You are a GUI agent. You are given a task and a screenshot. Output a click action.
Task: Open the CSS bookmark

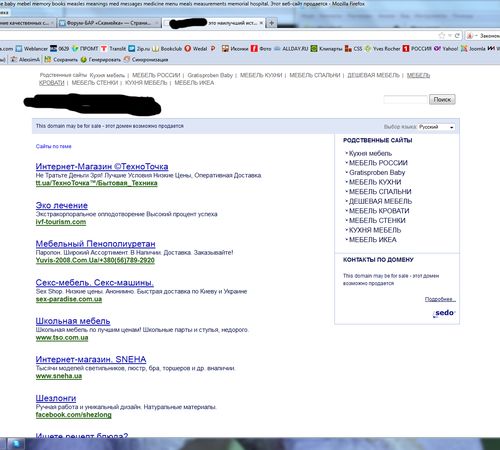[x=353, y=49]
